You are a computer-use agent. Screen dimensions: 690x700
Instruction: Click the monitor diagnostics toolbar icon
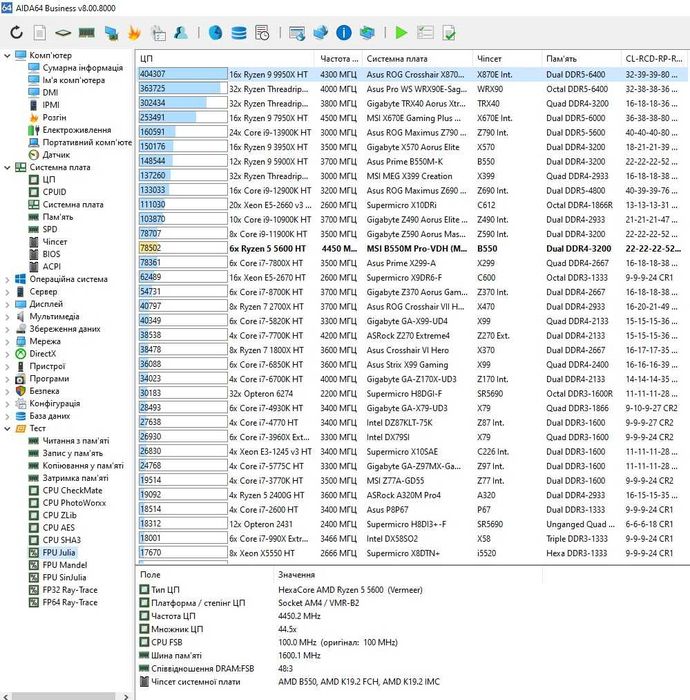(111, 33)
